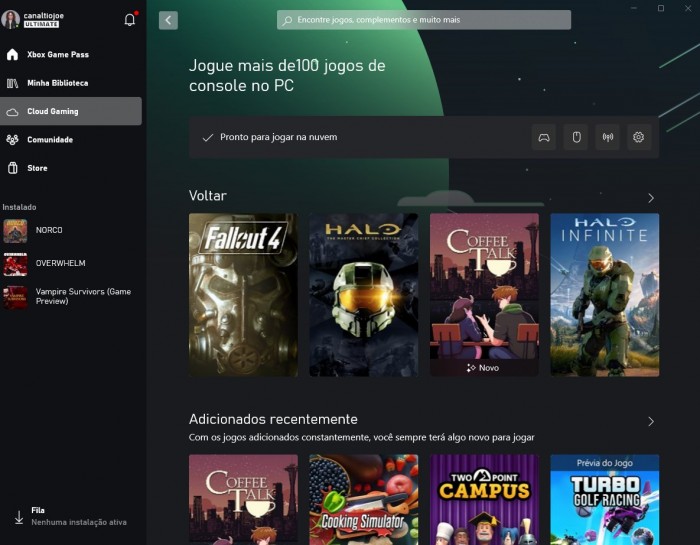Select Cloud Gaming in sidebar
Viewport: 700px width, 545px height.
71,111
